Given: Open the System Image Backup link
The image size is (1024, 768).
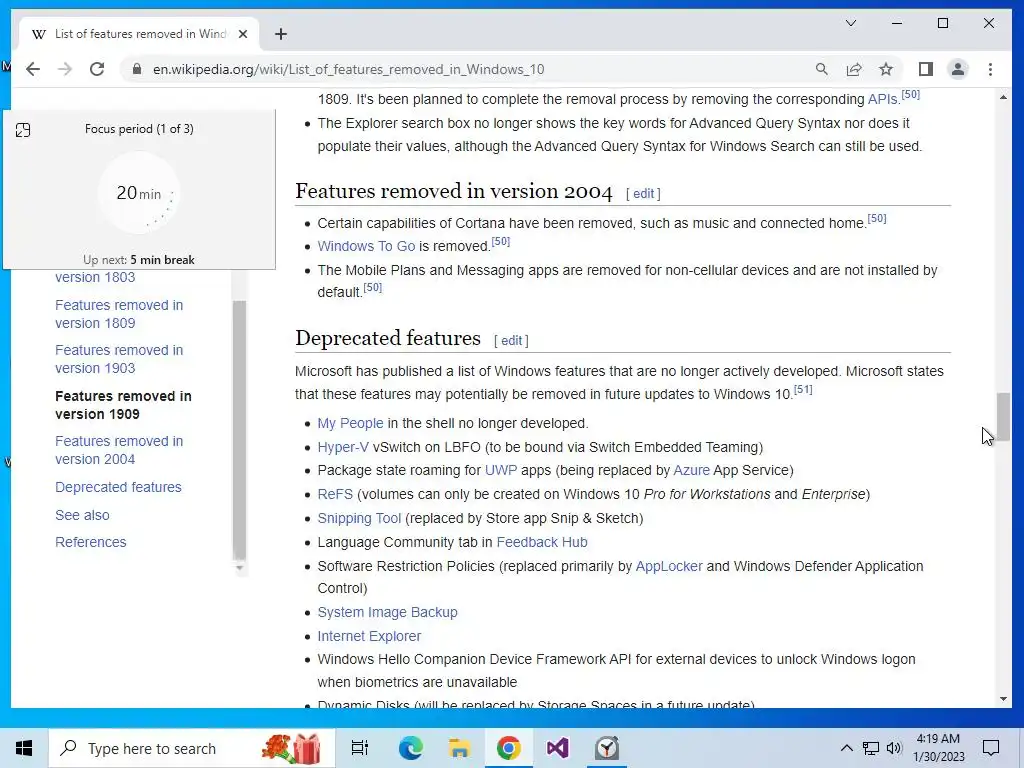Looking at the screenshot, I should (x=387, y=613).
